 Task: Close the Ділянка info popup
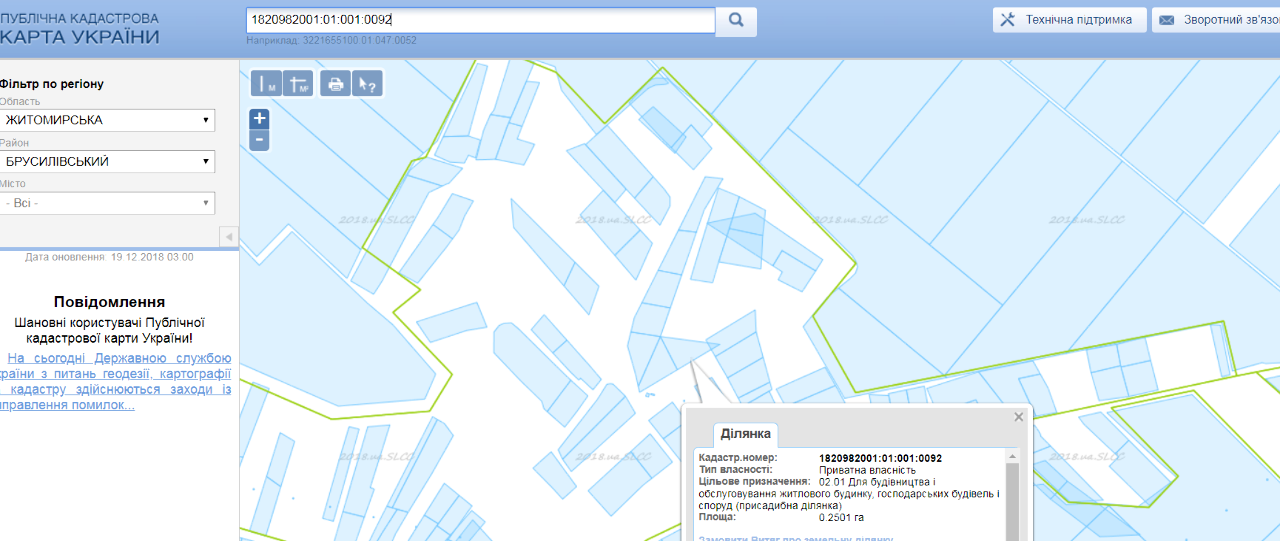1019,417
